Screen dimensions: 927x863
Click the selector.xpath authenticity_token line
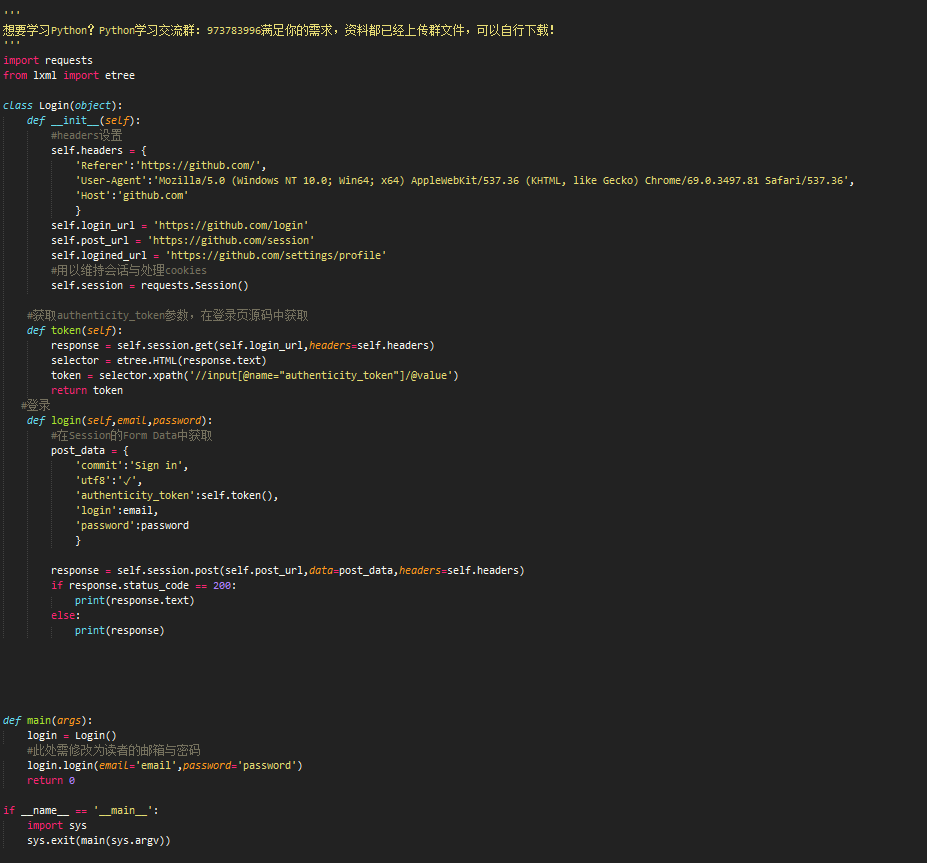255,375
